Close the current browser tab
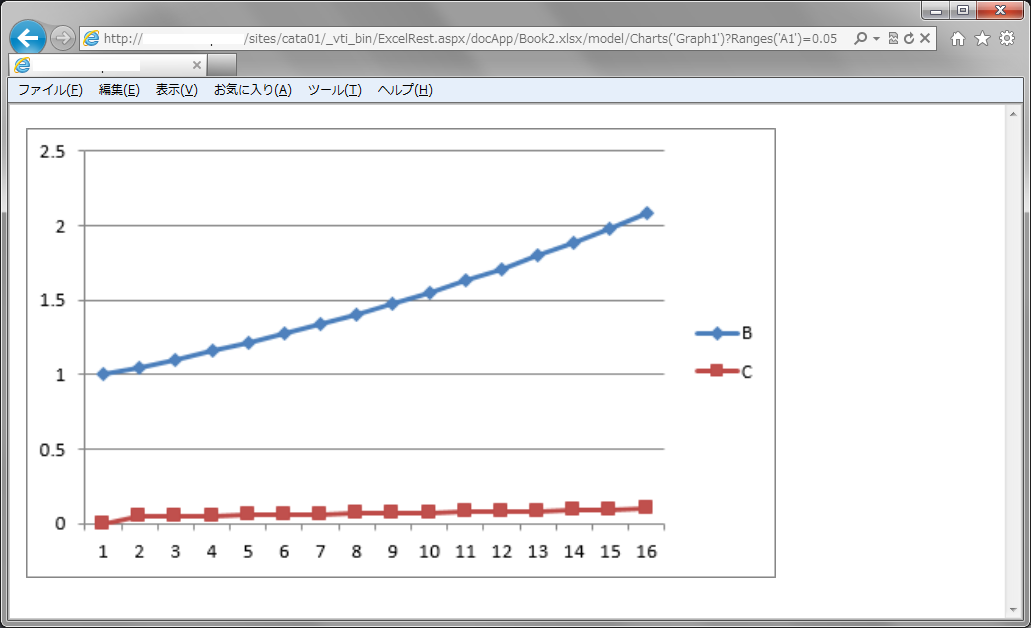This screenshot has height=628, width=1031. coord(197,65)
